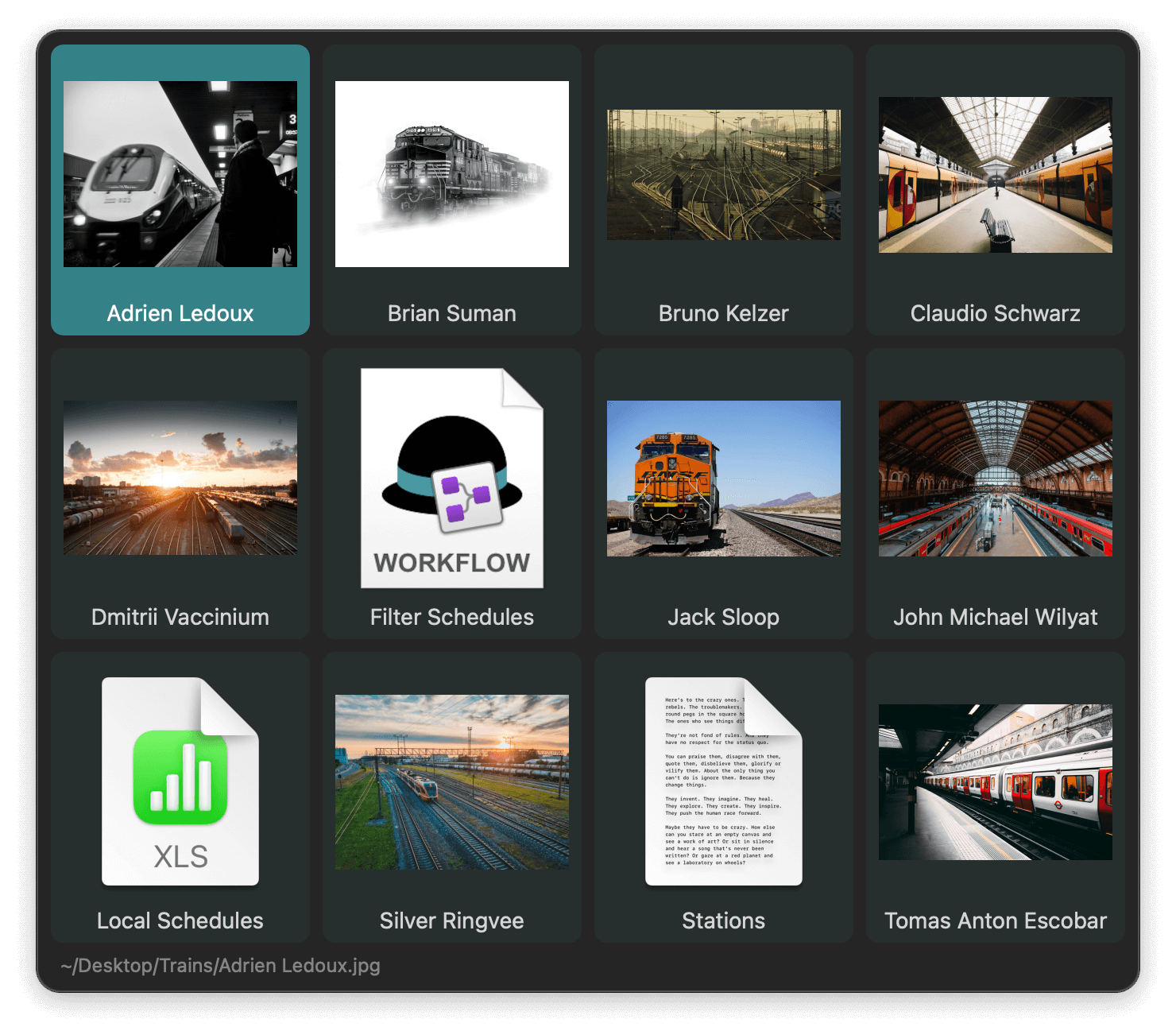Choose the Brian Suman locomotive sketch thumbnail
Viewport: 1176px width, 1035px height.
451,174
